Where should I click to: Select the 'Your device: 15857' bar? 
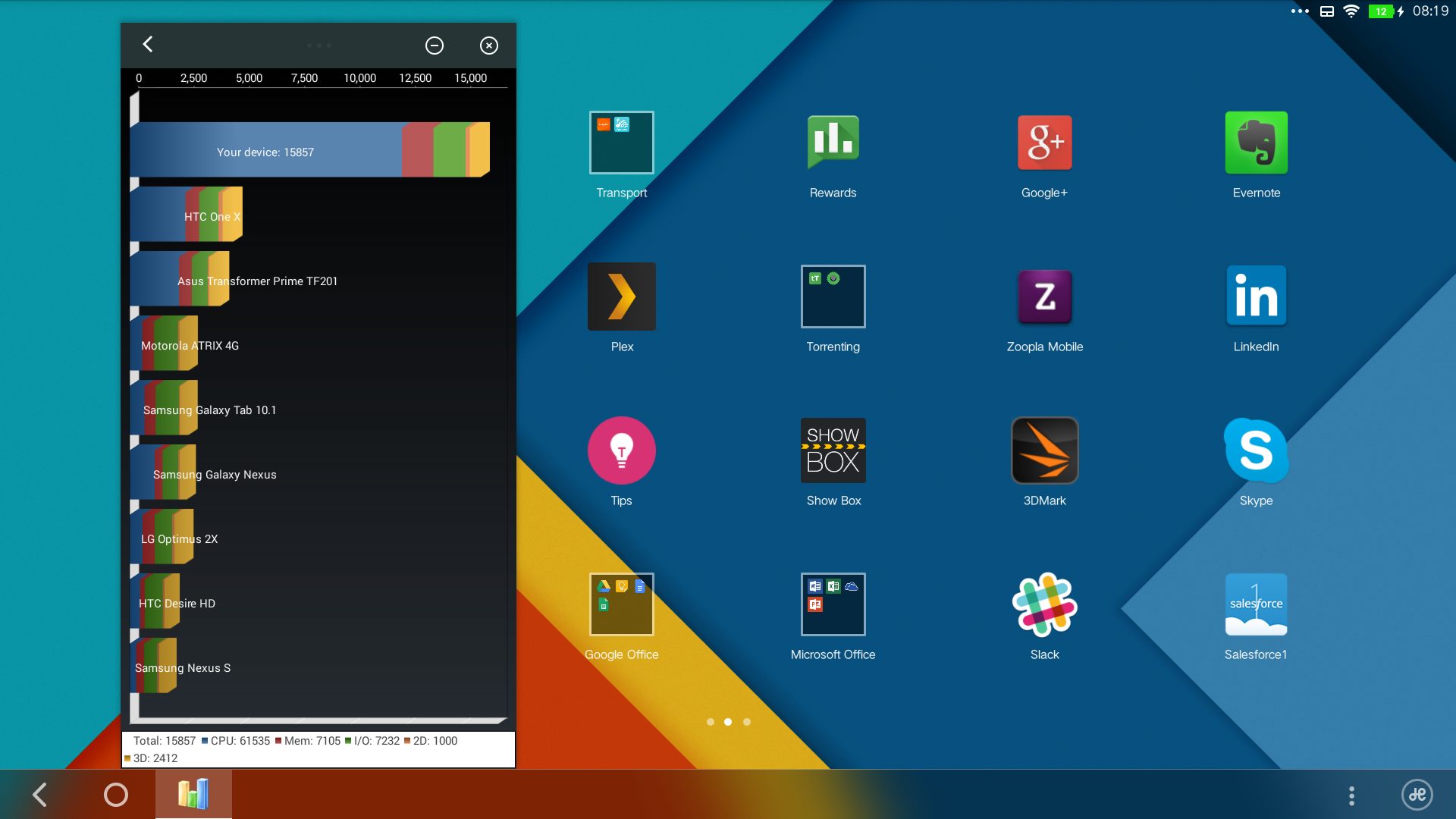pyautogui.click(x=309, y=150)
